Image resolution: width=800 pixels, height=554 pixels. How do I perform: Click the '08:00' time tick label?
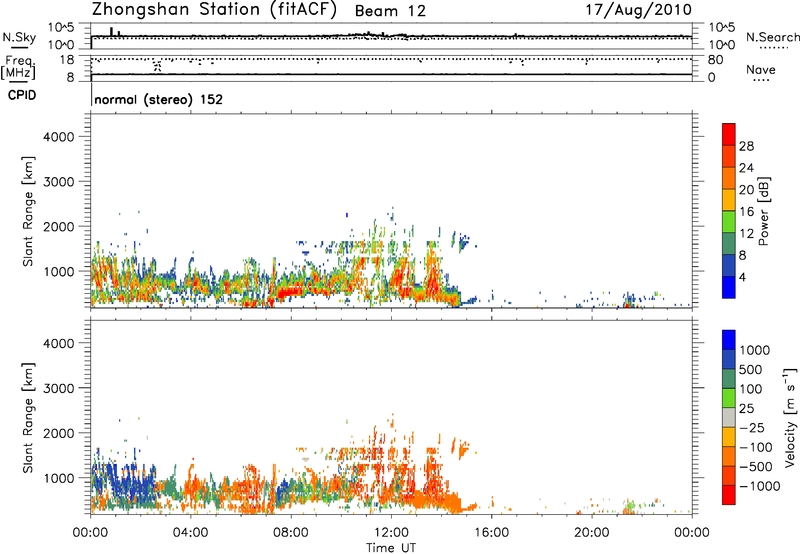(291, 533)
